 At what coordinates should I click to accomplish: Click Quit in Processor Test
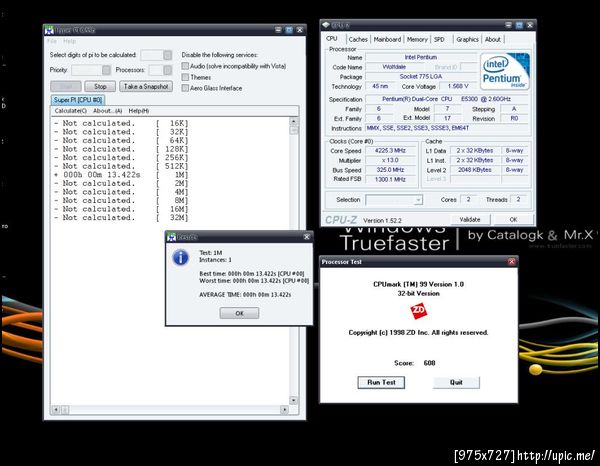click(x=456, y=382)
